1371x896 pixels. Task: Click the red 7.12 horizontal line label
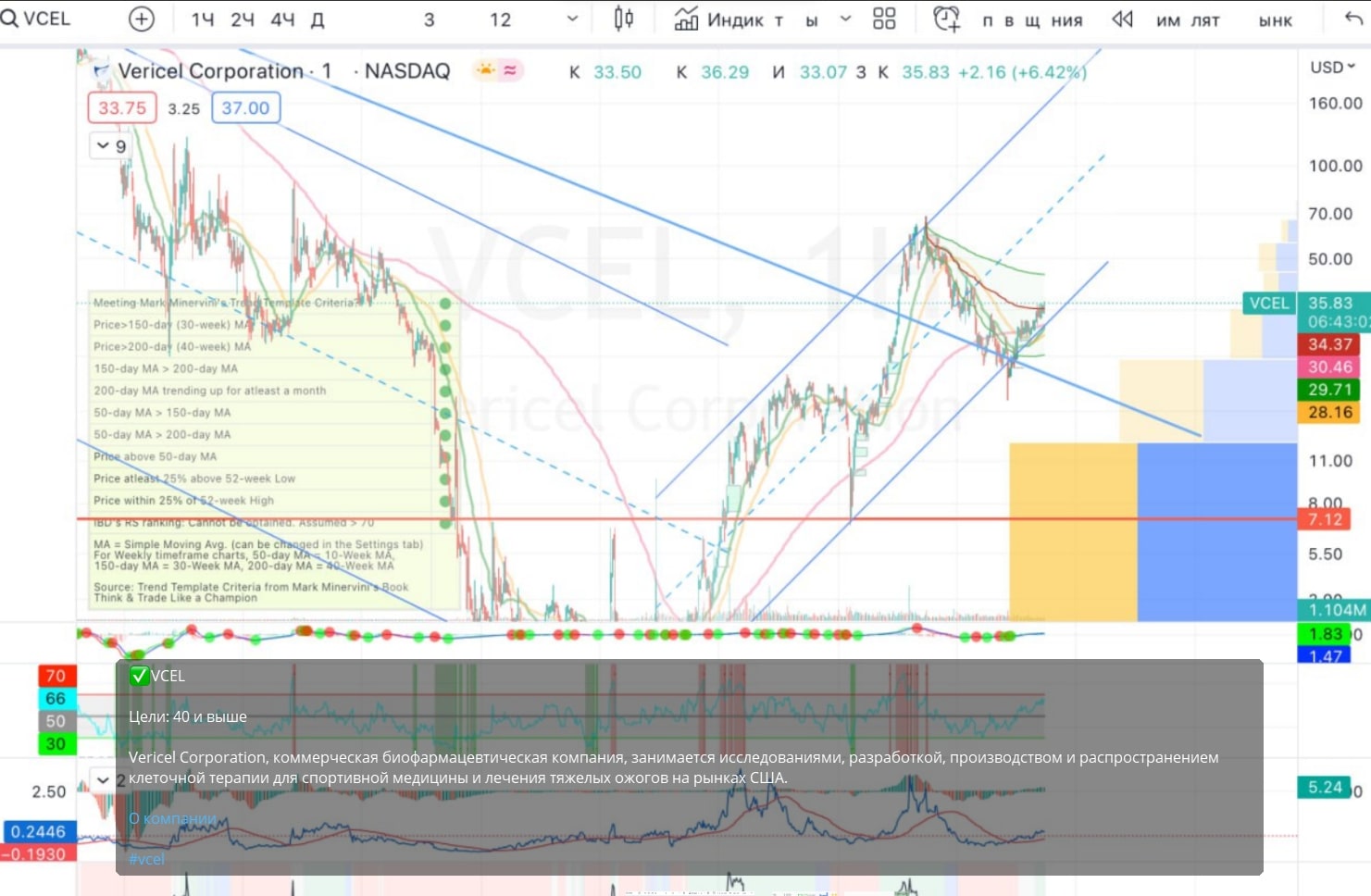pos(1326,519)
